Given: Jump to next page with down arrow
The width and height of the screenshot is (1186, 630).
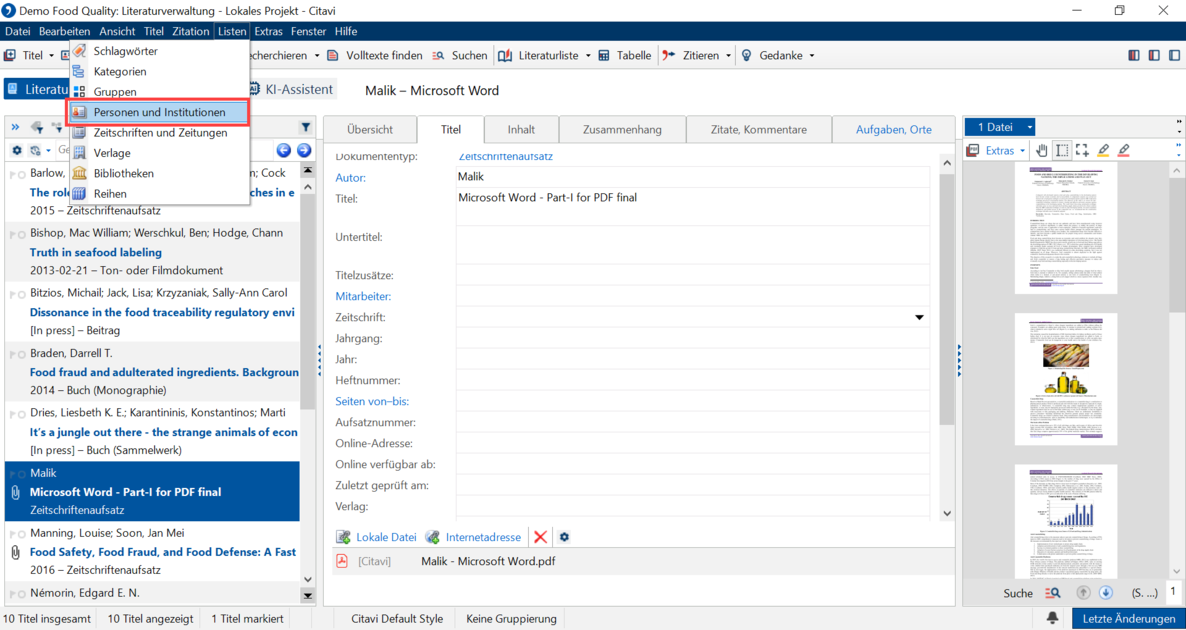Looking at the screenshot, I should [1105, 592].
